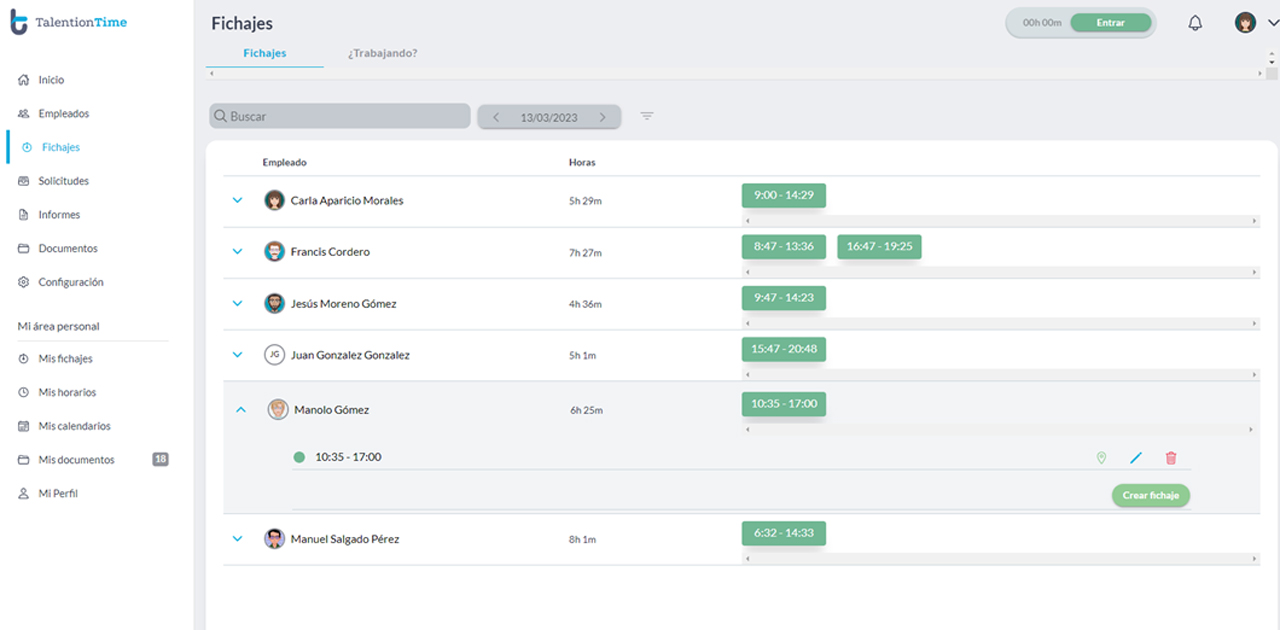Expand Manuel Salgado Pérez row
The height and width of the screenshot is (630, 1280).
(x=238, y=538)
